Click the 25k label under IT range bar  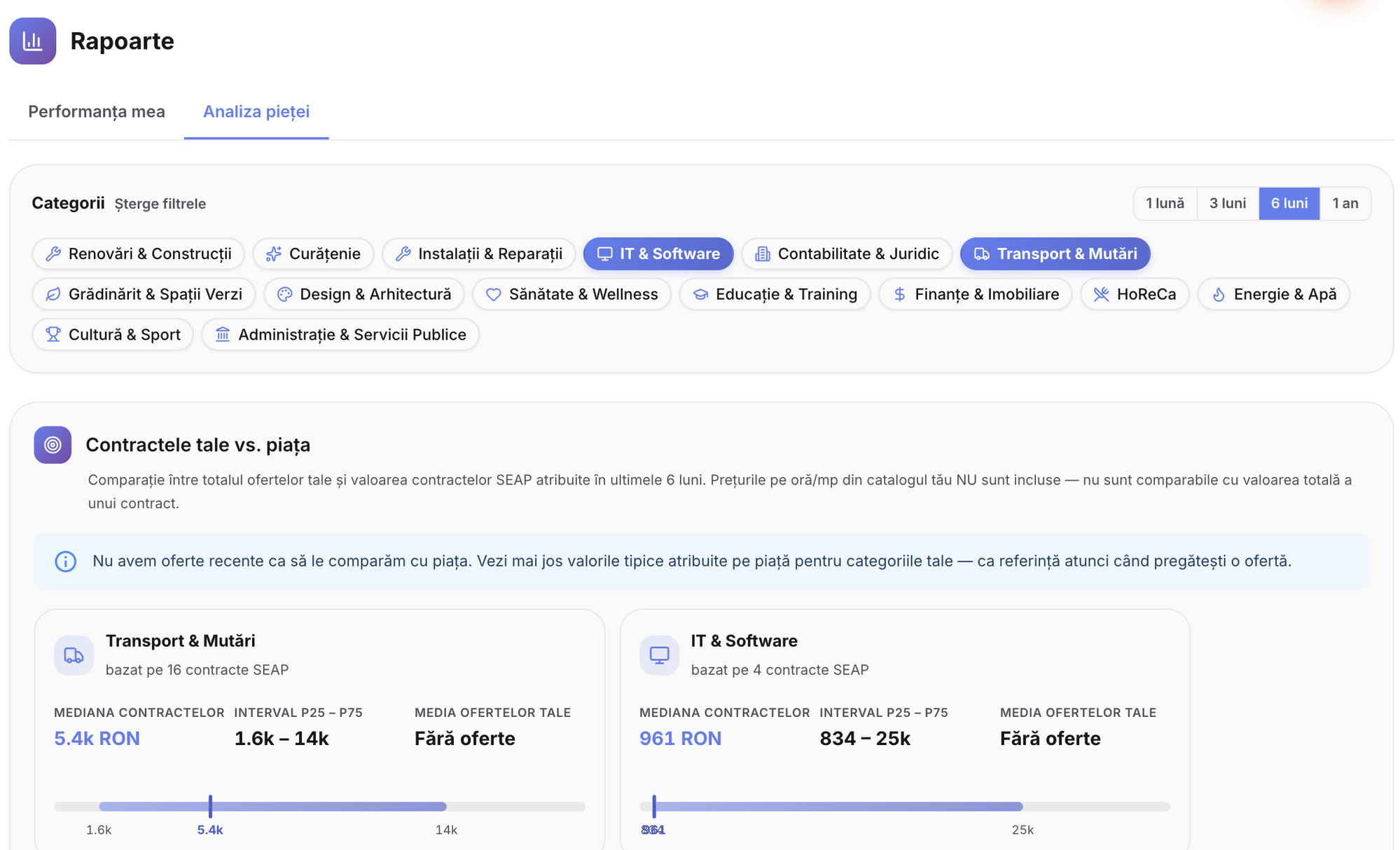click(1023, 830)
